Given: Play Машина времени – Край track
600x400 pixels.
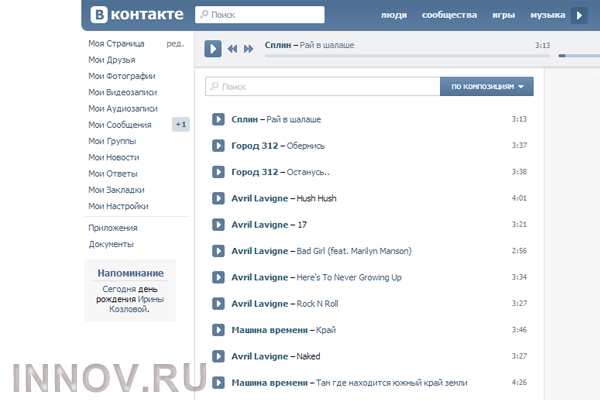Looking at the screenshot, I should [218, 329].
